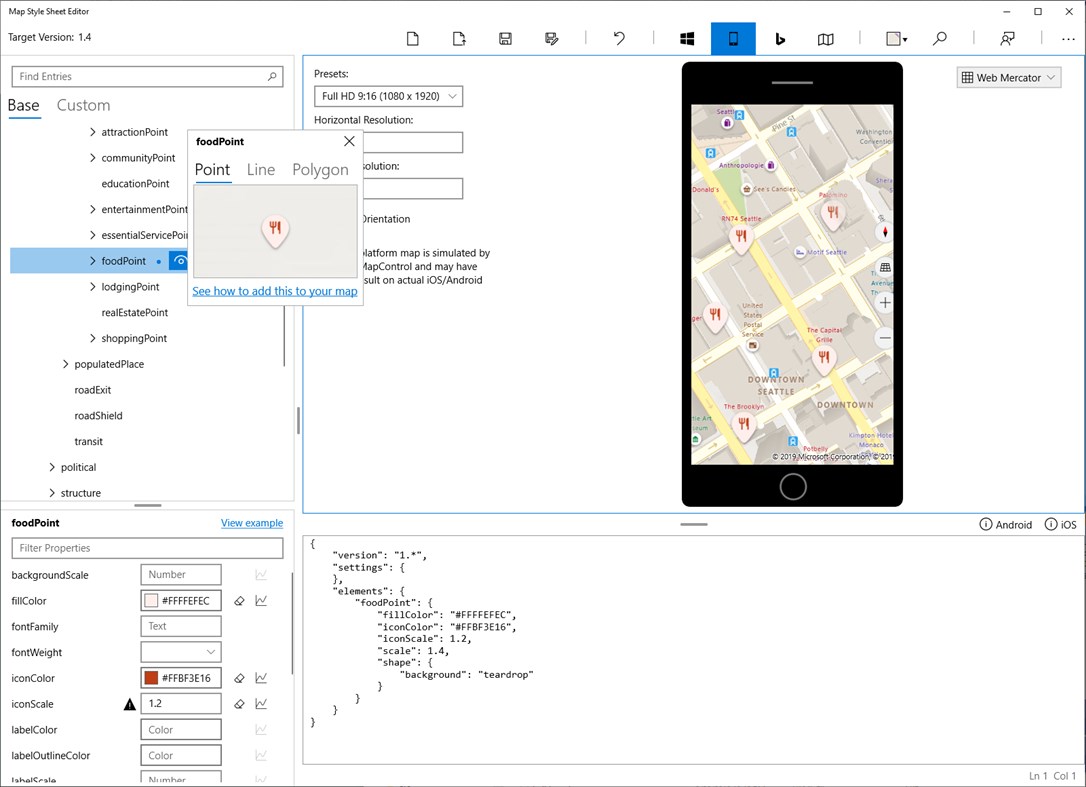Expand the political tree node

point(52,467)
